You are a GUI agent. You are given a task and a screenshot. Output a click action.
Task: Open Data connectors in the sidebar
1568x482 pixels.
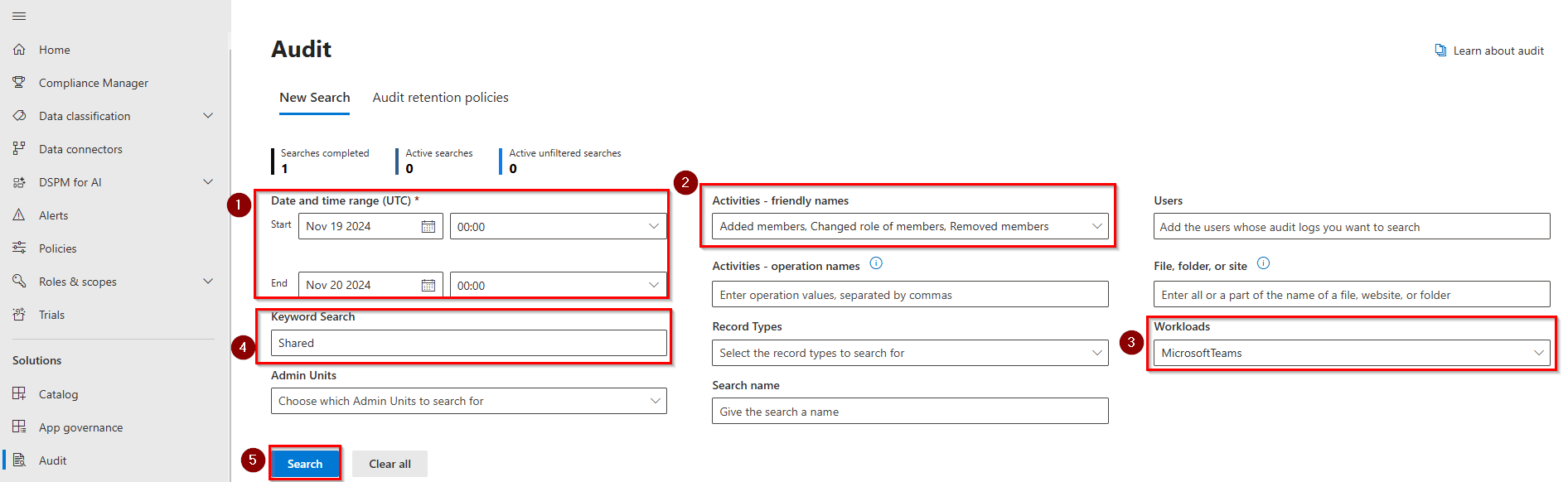click(80, 149)
